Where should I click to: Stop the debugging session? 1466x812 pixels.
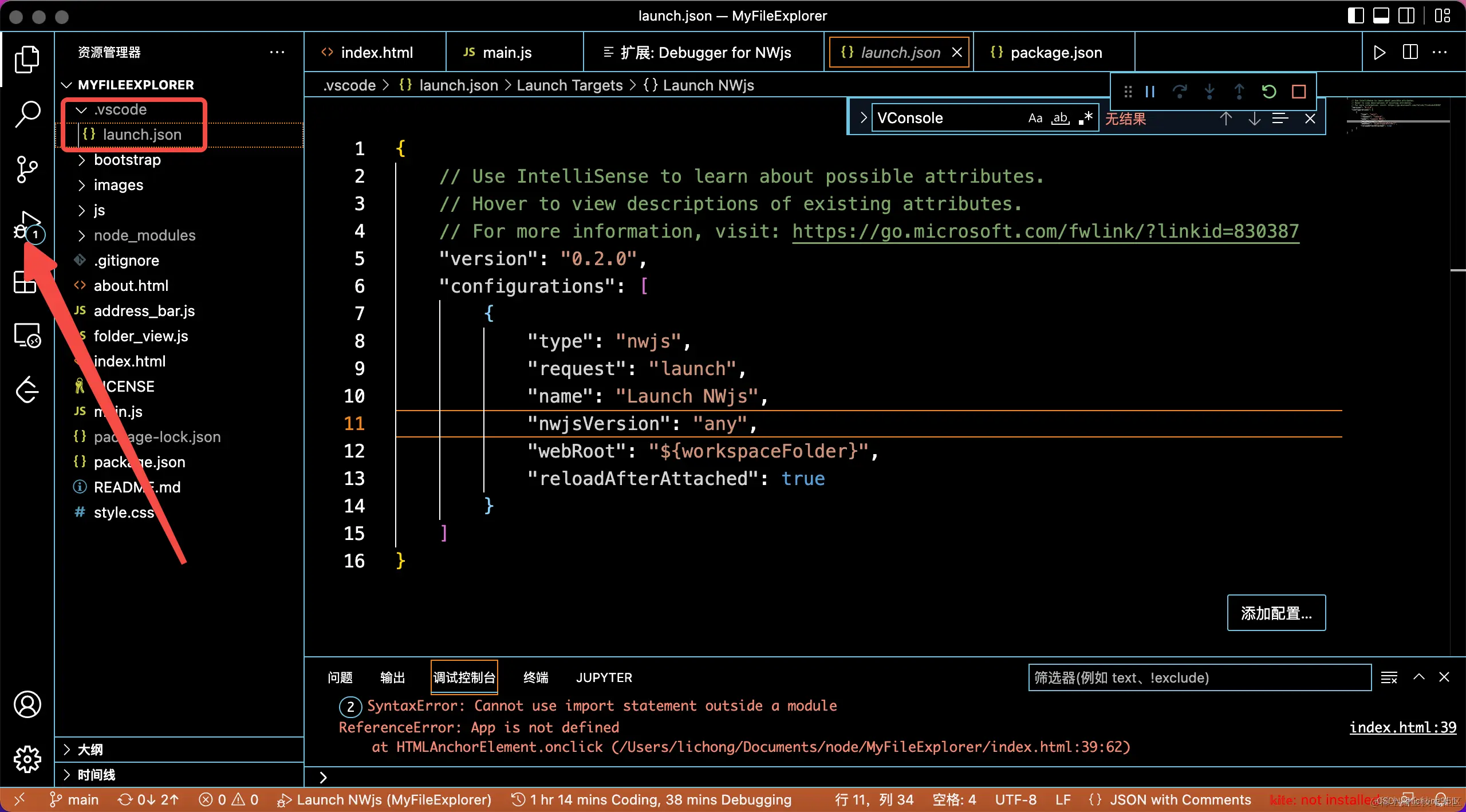(1299, 92)
